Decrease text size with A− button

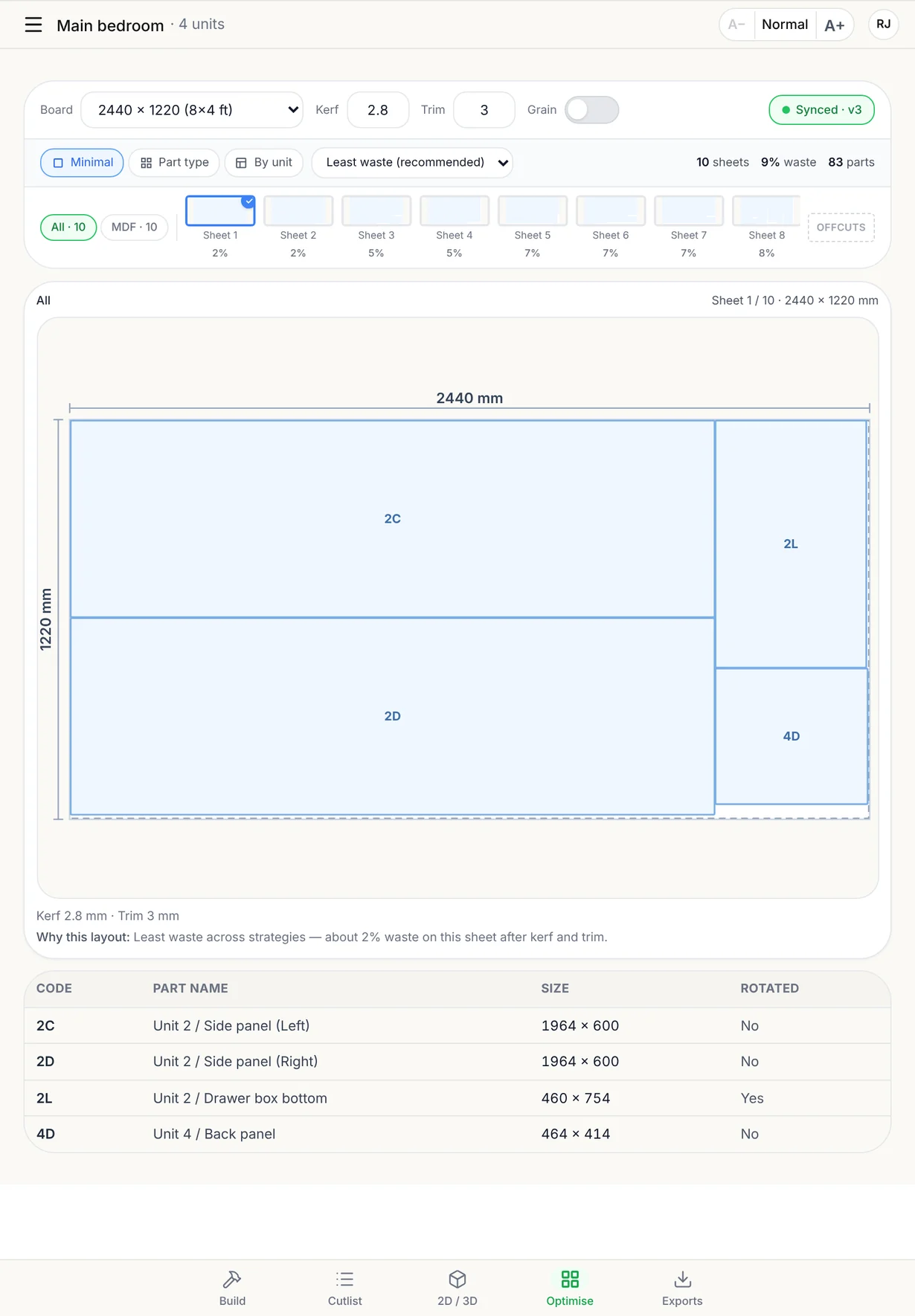[x=736, y=25]
